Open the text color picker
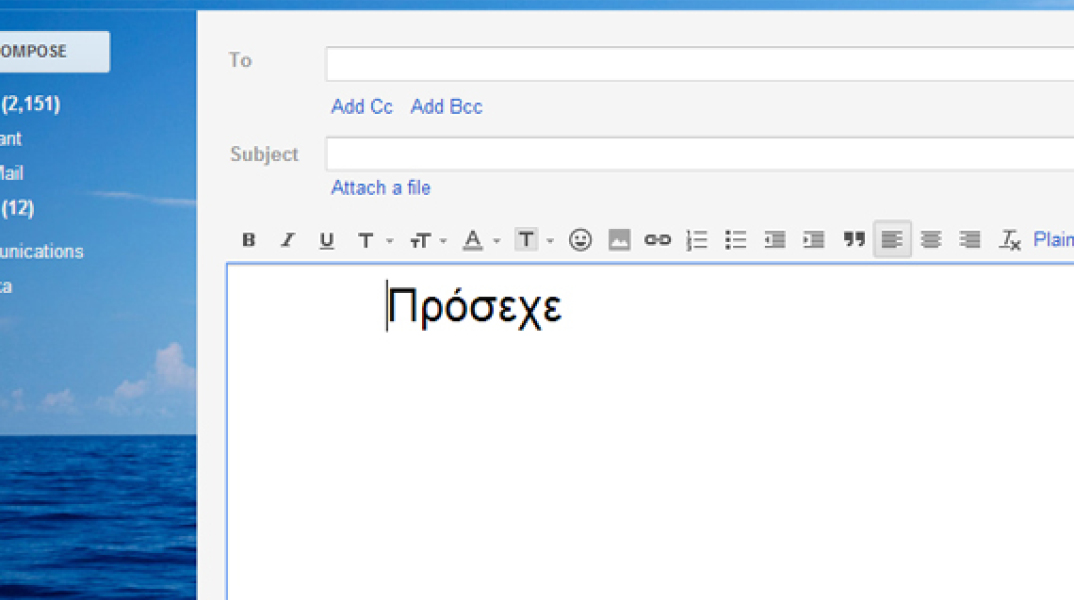The image size is (1074, 600). (480, 240)
